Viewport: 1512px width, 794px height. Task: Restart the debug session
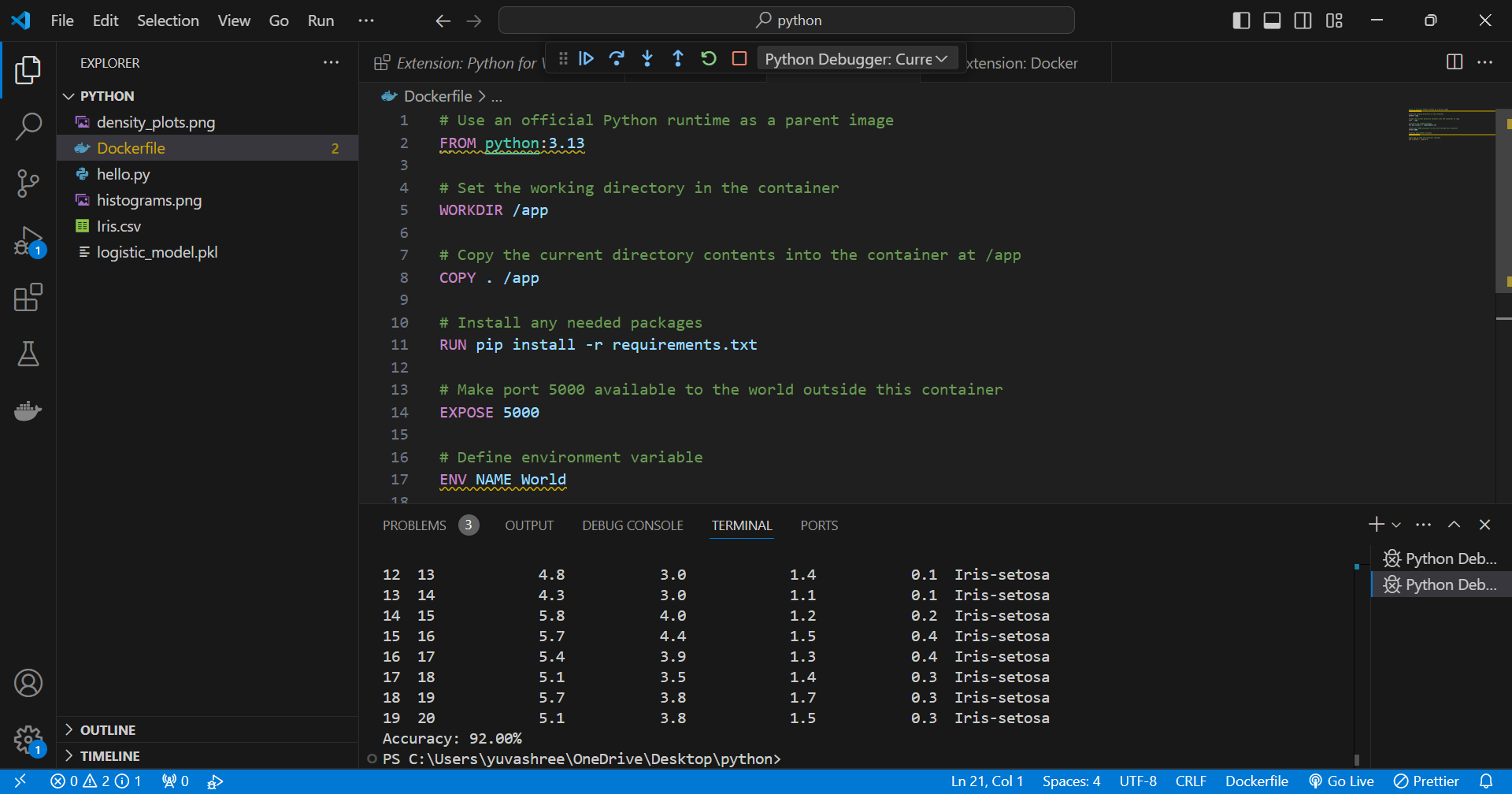point(709,58)
